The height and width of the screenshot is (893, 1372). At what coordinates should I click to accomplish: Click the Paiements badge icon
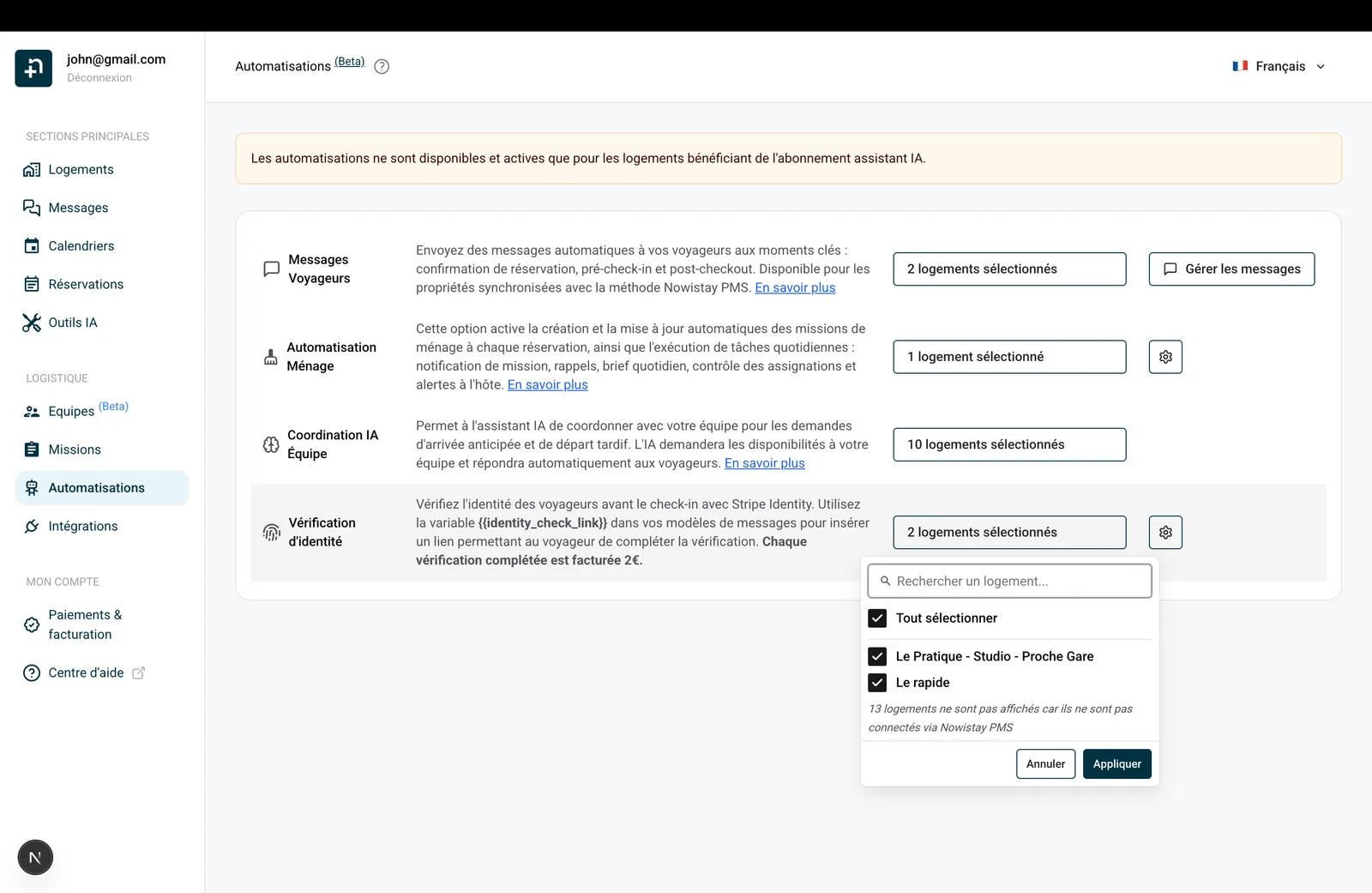pos(32,625)
